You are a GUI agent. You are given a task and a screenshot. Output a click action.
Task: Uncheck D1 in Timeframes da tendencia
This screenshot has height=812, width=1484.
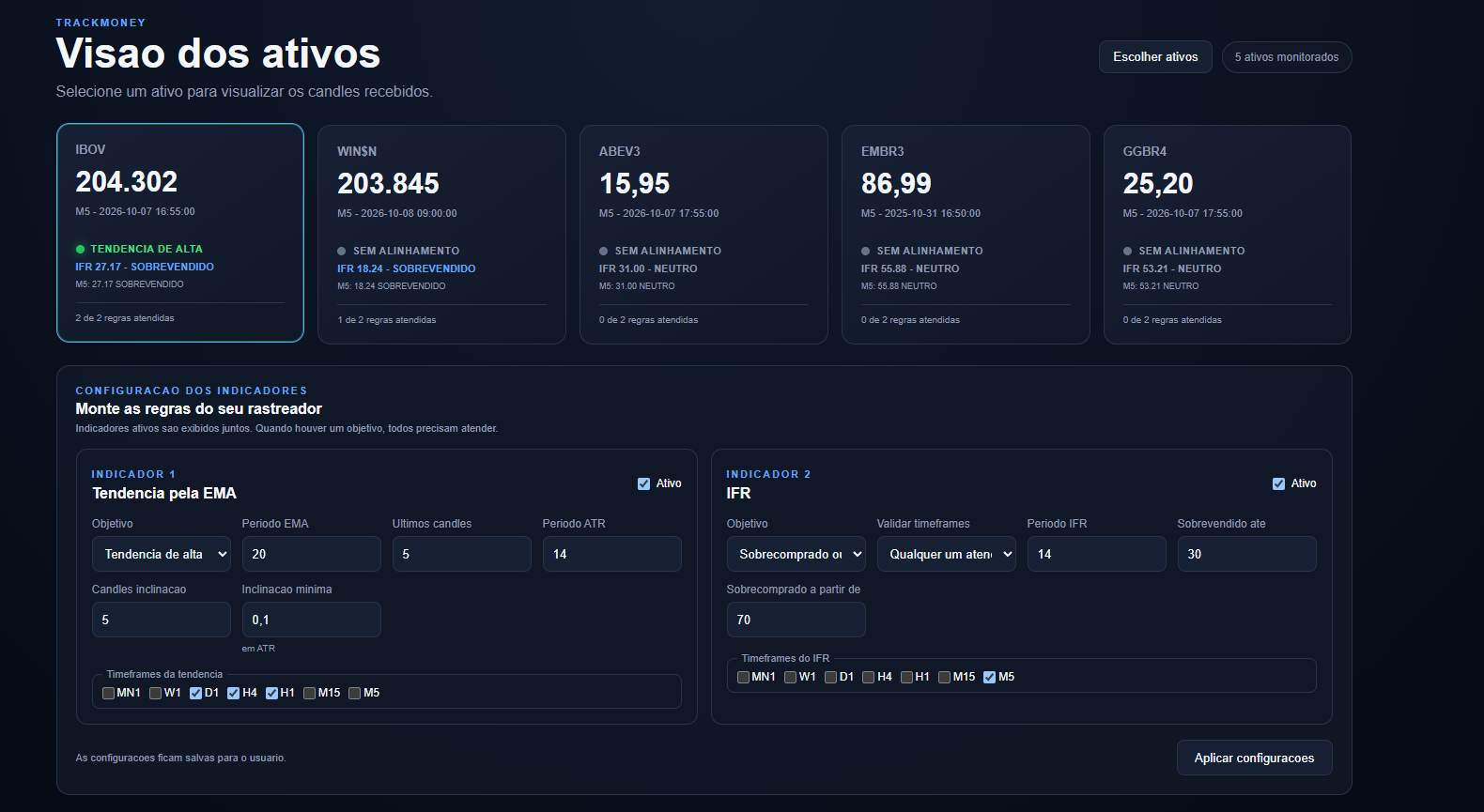[x=195, y=693]
